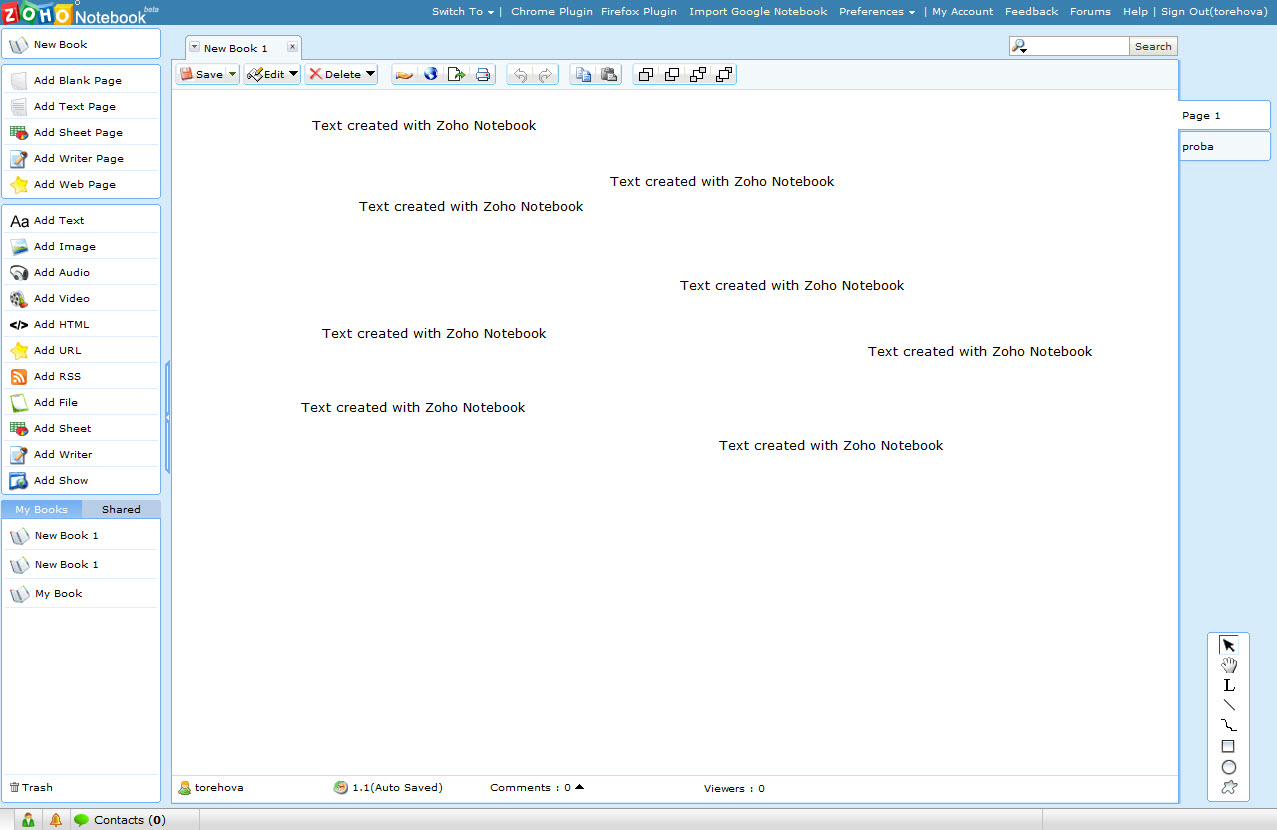
Task: Open the Help link
Action: (1135, 12)
